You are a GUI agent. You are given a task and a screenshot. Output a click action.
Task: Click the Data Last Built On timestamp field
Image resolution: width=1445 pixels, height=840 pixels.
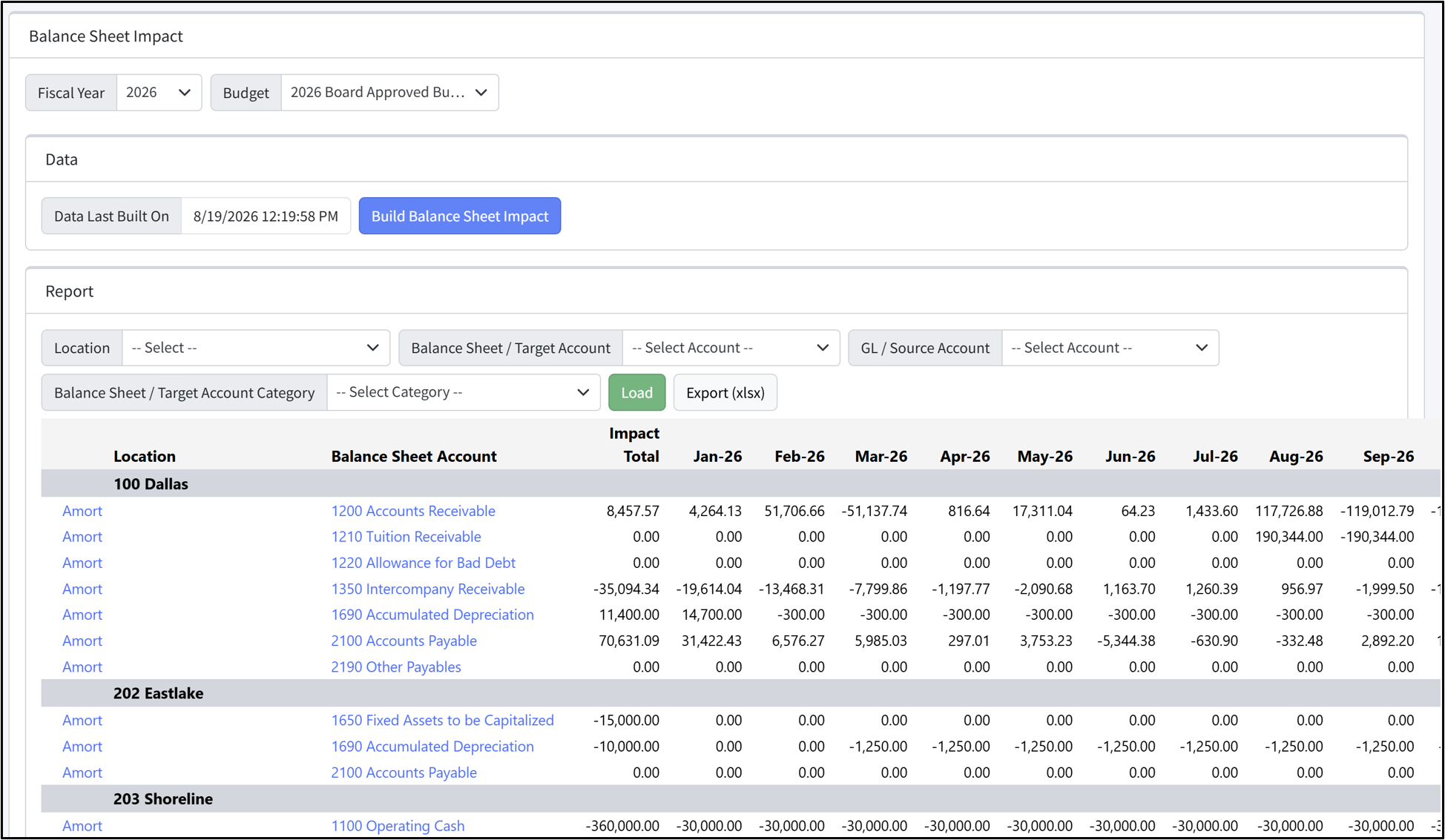[x=266, y=216]
